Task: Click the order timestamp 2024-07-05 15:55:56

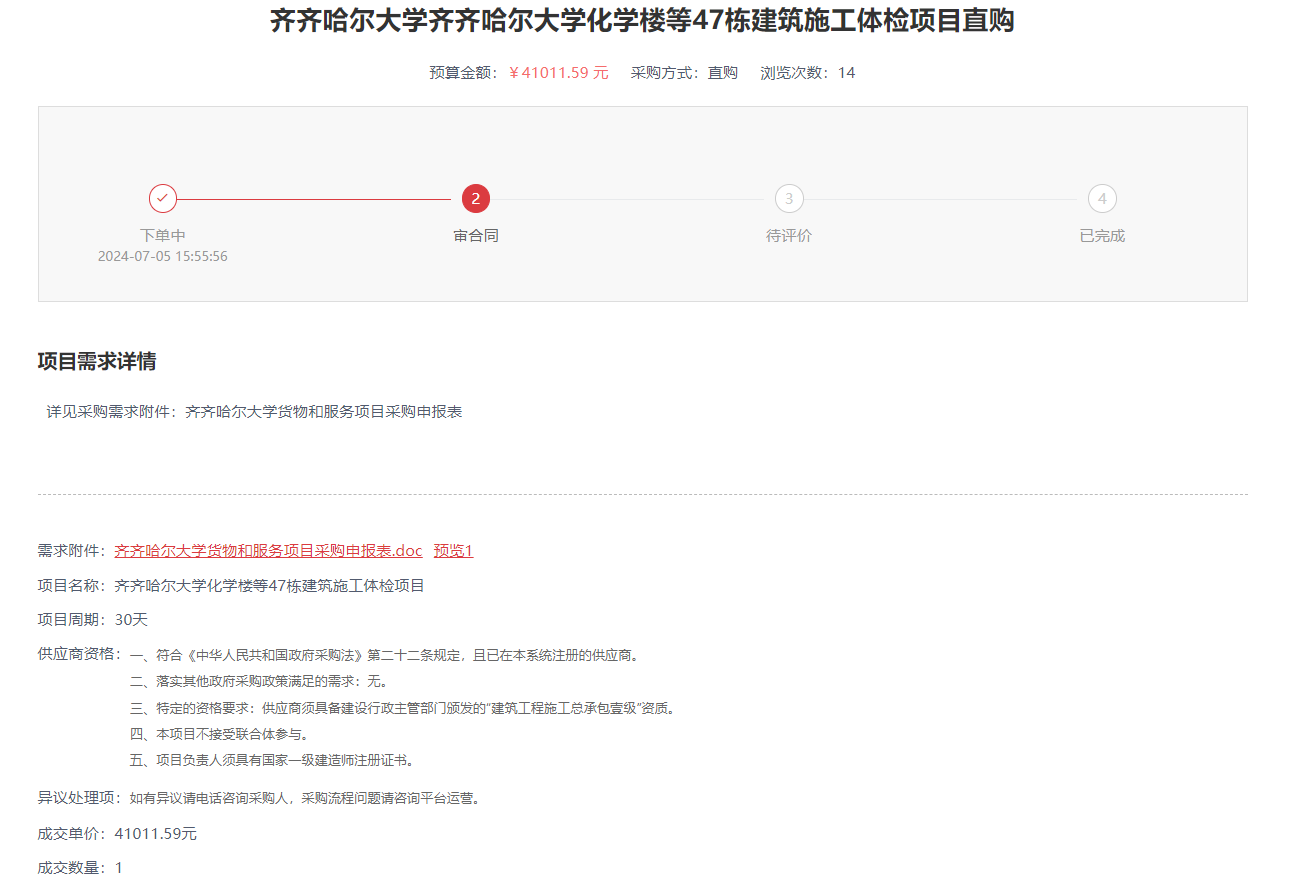Action: 163,256
